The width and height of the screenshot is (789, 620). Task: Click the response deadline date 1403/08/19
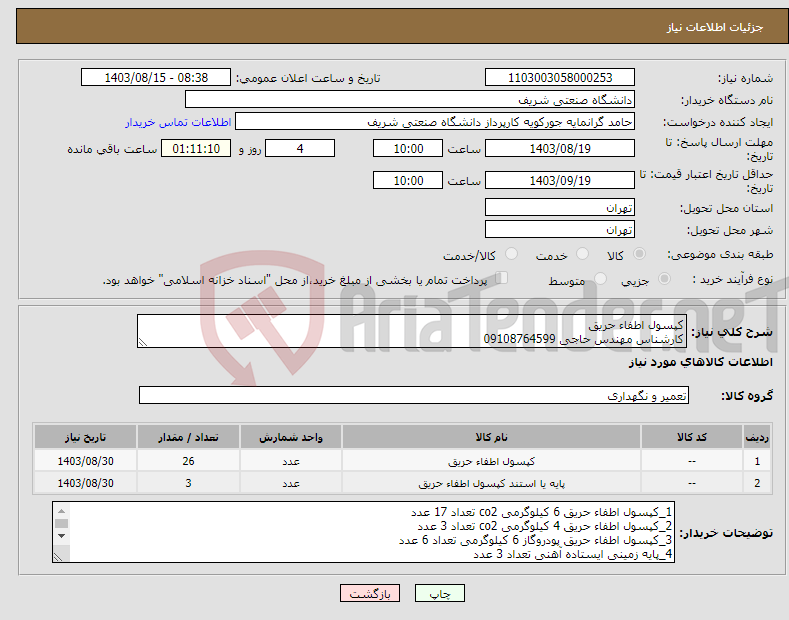[x=560, y=148]
